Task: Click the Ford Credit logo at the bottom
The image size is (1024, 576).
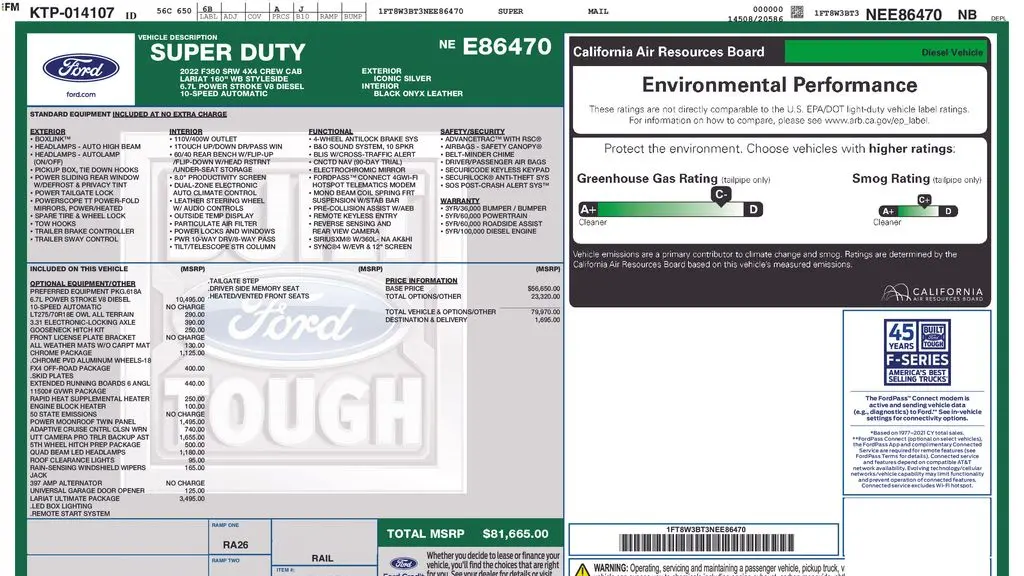Action: (404, 566)
